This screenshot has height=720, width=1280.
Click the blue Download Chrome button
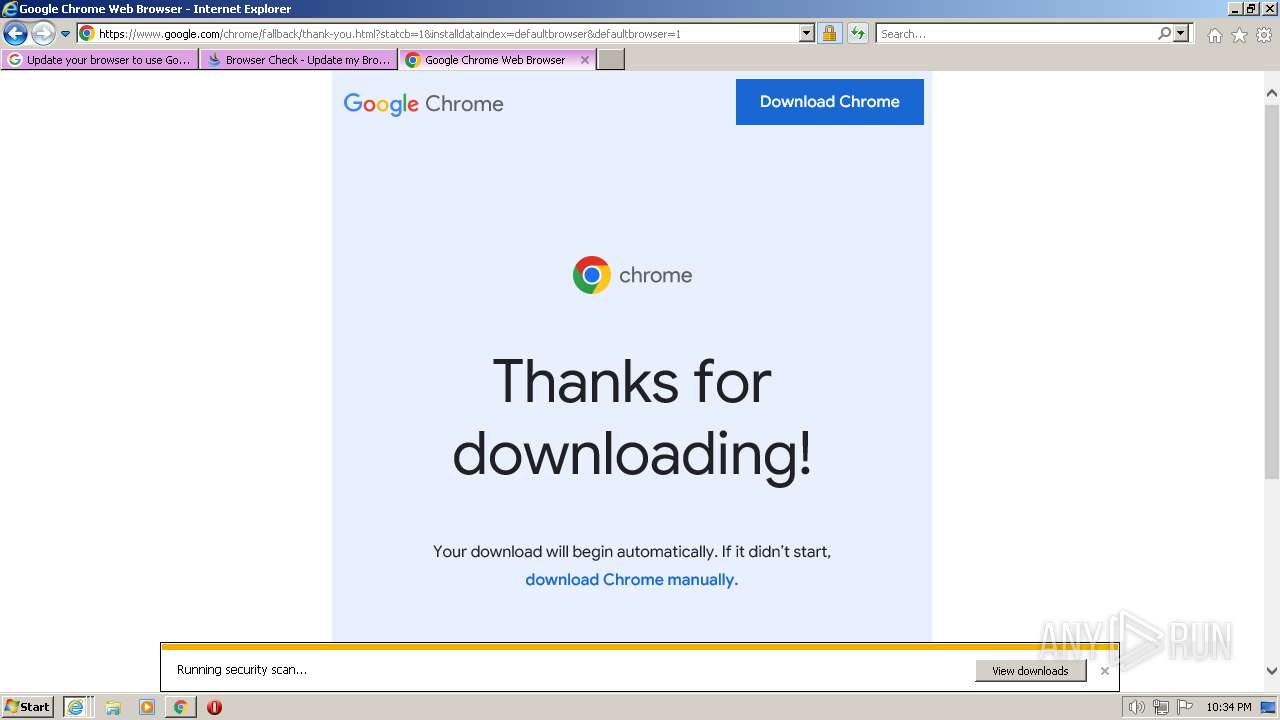coord(829,102)
